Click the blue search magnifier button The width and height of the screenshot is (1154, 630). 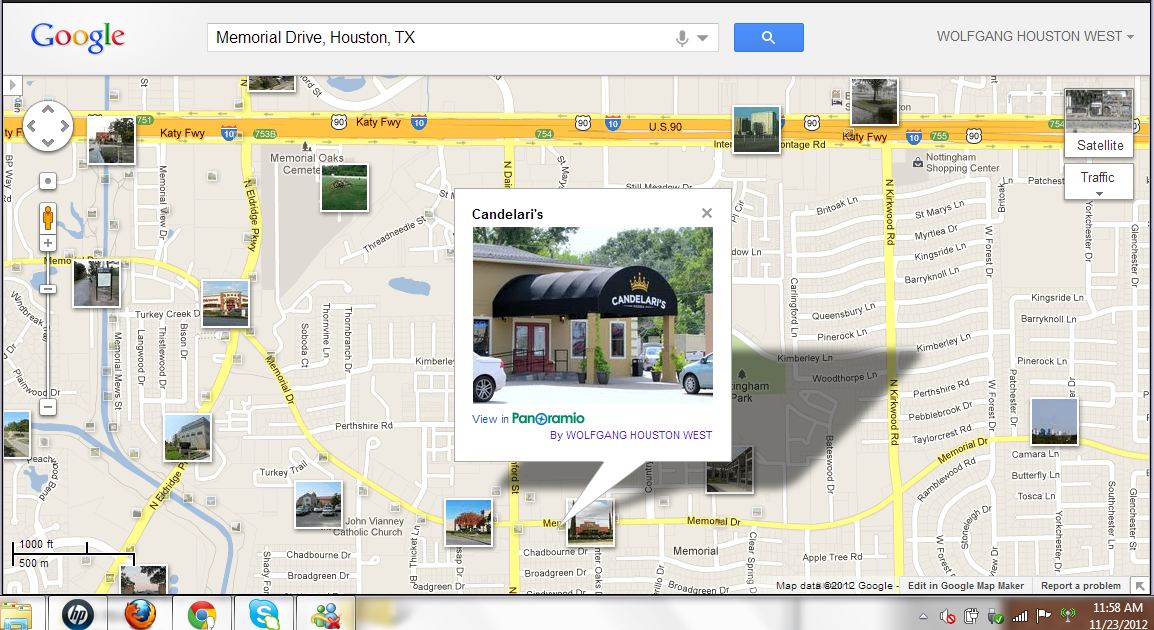coord(768,37)
